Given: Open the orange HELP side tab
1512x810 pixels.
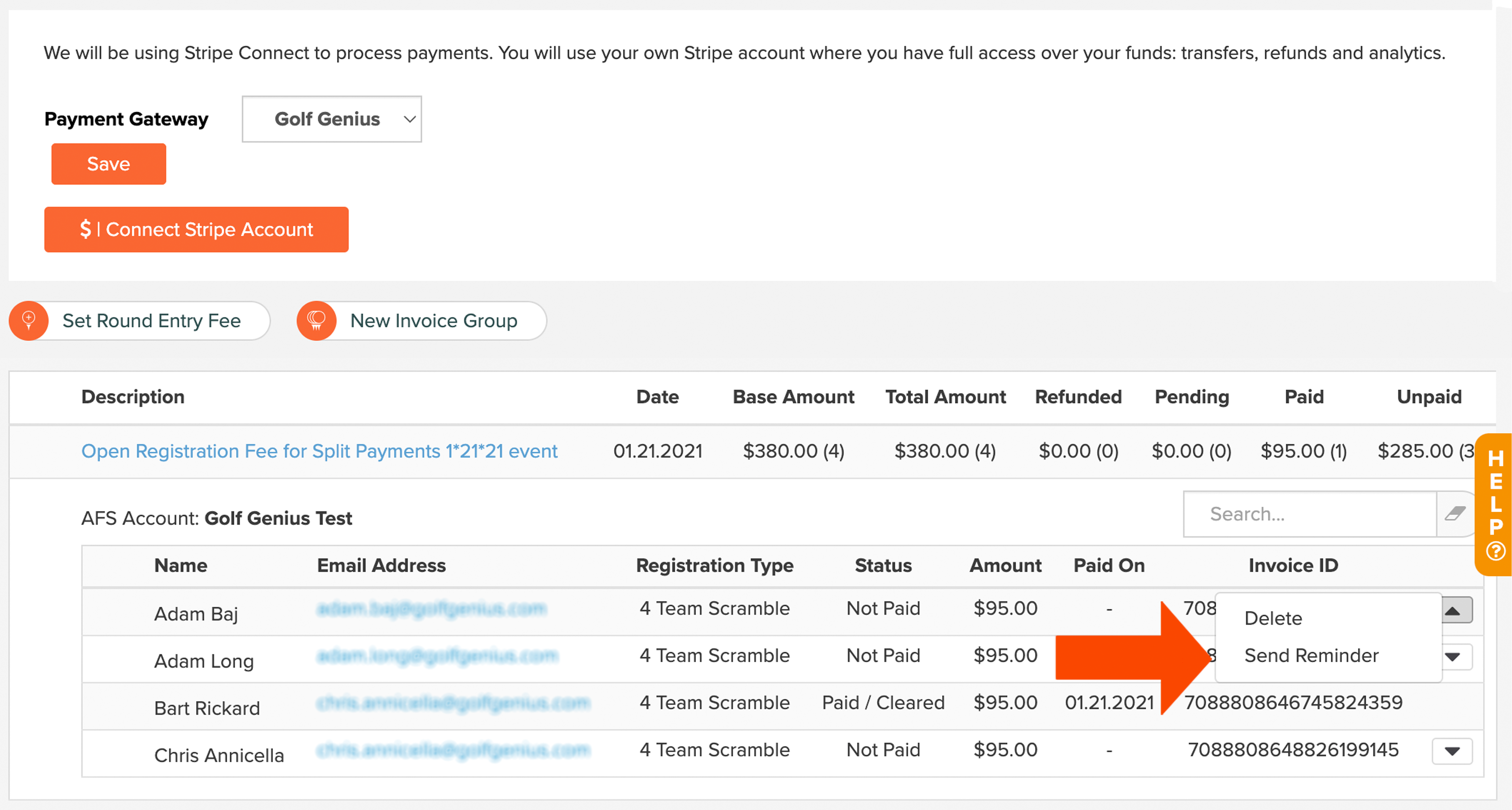Looking at the screenshot, I should coord(1494,505).
